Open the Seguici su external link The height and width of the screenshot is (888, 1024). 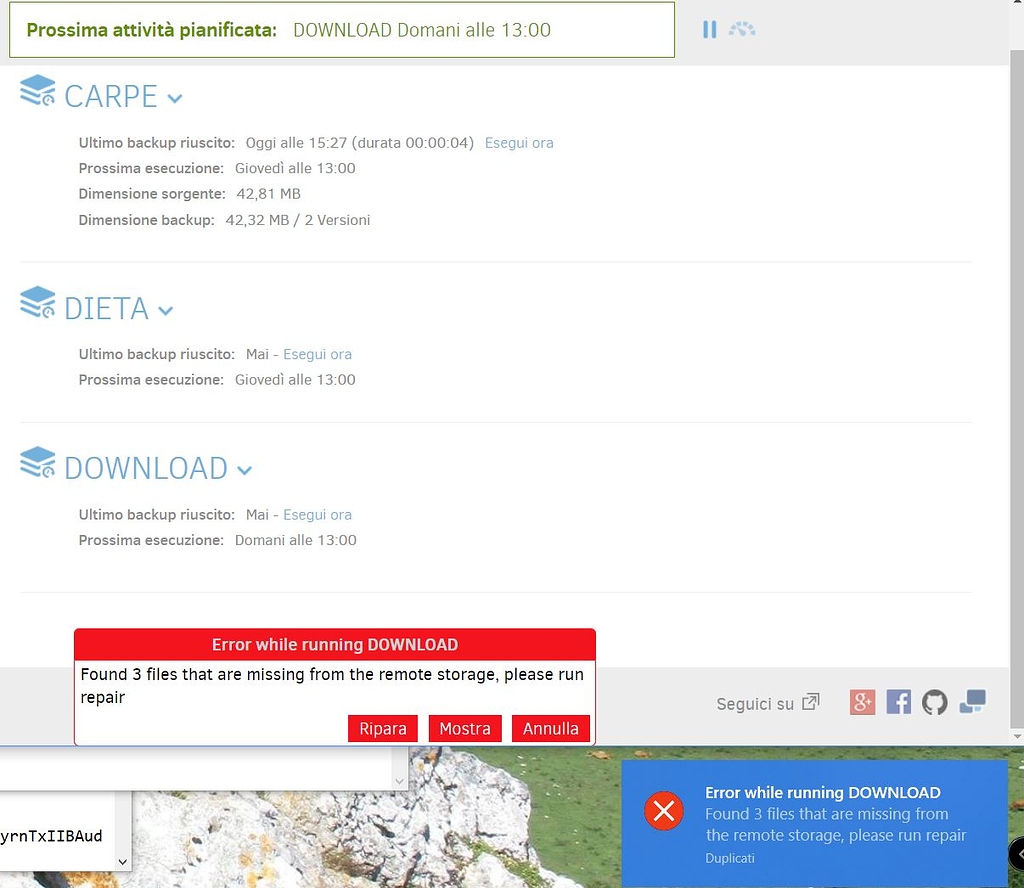767,703
